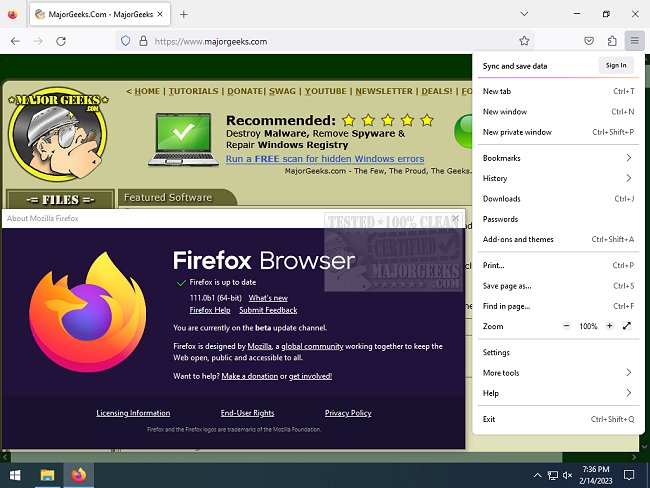This screenshot has height=488, width=650.
Task: Open the Firefox Help link
Action: click(x=210, y=310)
